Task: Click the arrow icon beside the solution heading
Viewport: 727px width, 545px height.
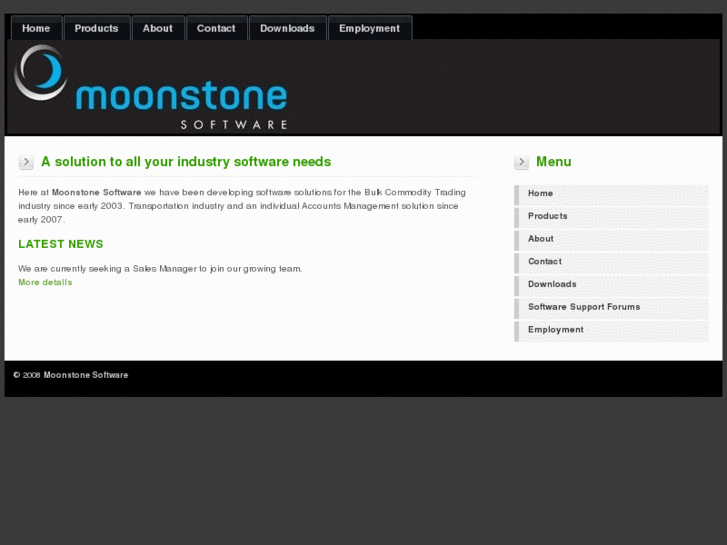Action: pos(26,162)
